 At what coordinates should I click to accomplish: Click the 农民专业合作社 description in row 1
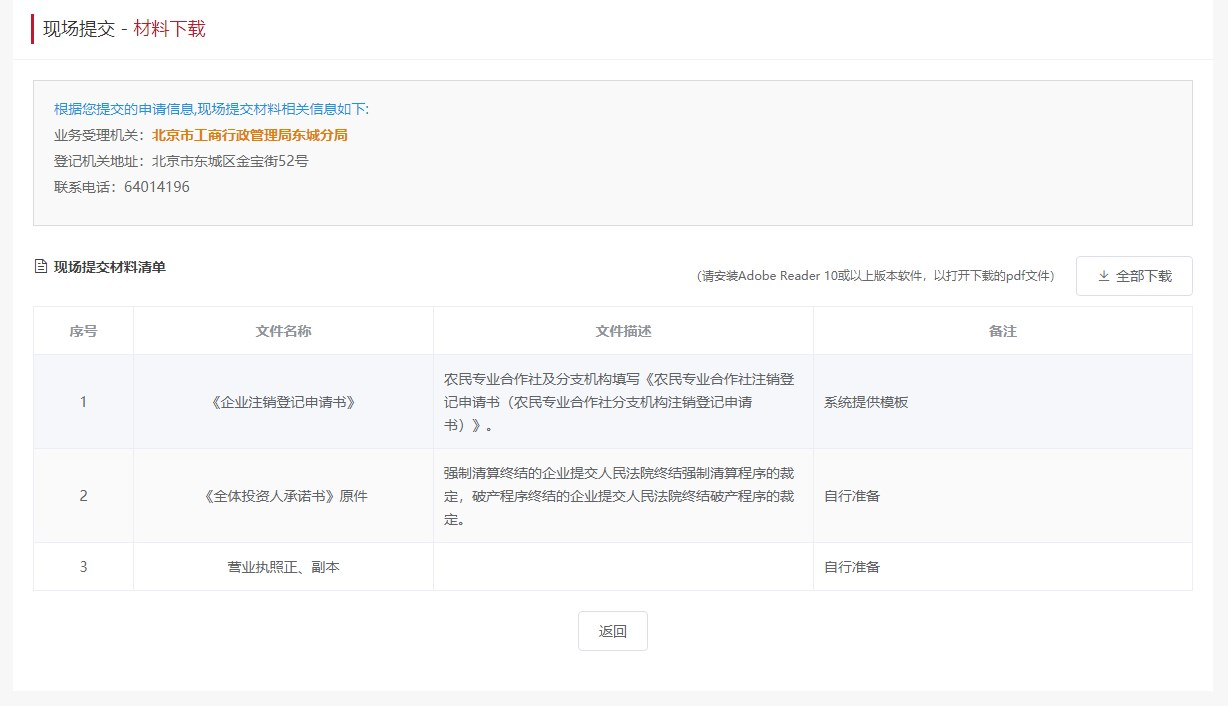coord(619,402)
